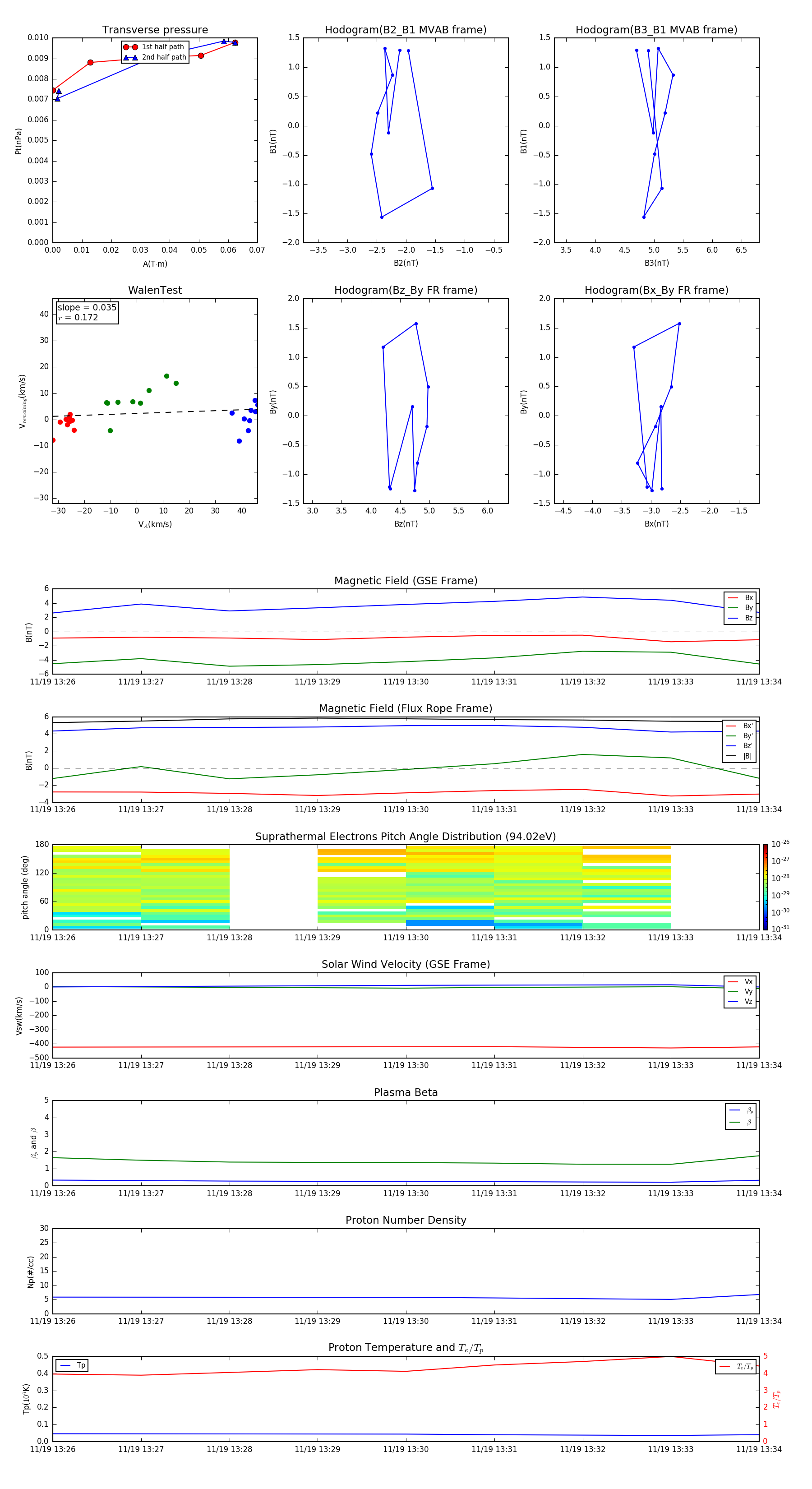The image size is (812, 1489).
Task: Click the 'Bz(nT)' x-axis label
Action: coord(406,524)
